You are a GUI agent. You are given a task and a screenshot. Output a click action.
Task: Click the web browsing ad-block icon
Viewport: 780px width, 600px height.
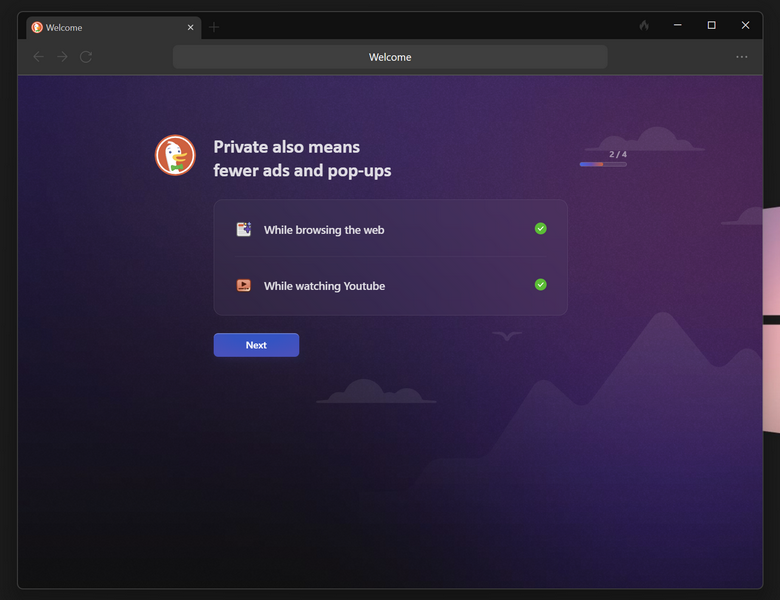[243, 229]
